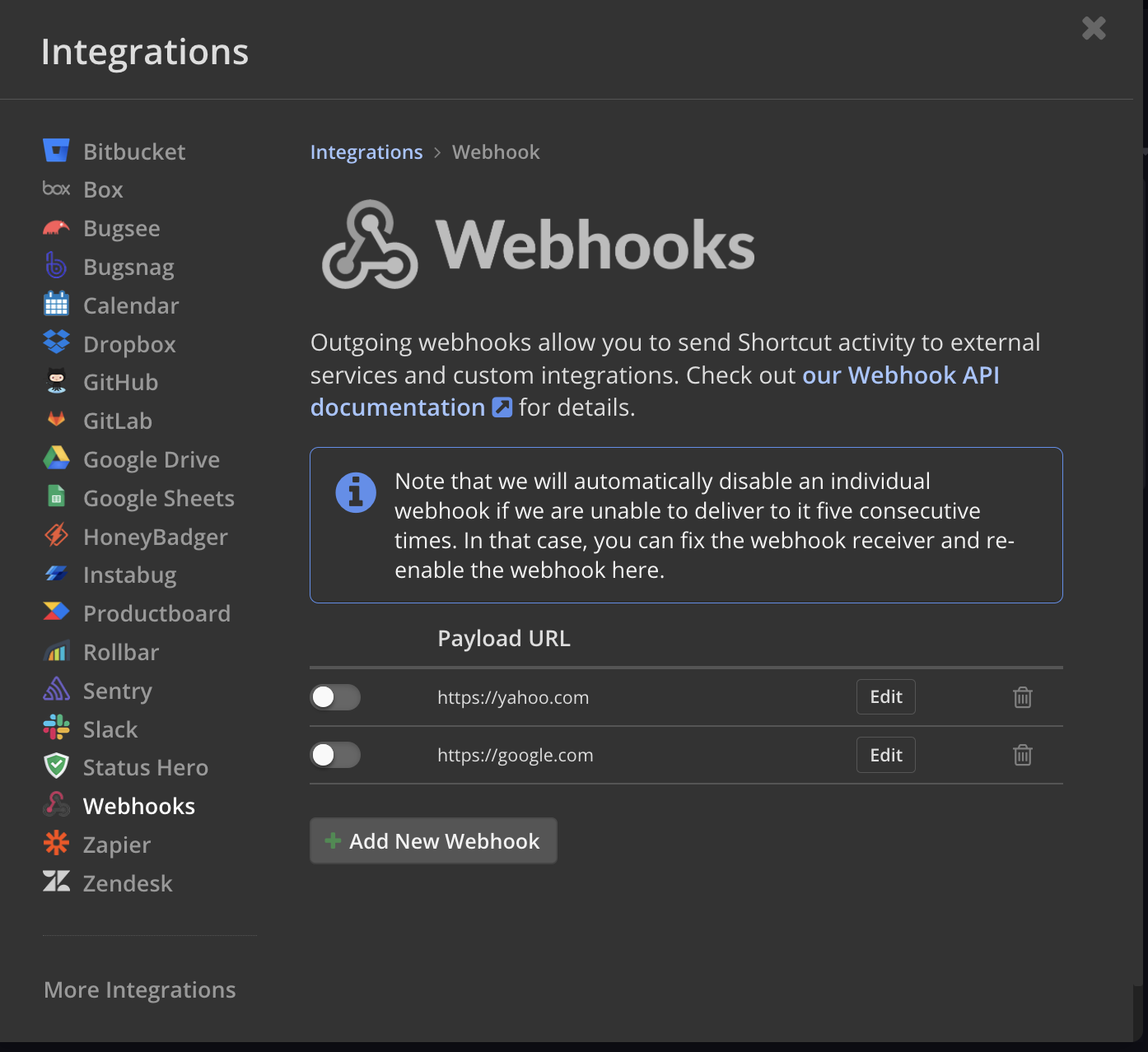Screen dimensions: 1148x1052
Task: Click the Bugsee icon
Action: click(56, 228)
